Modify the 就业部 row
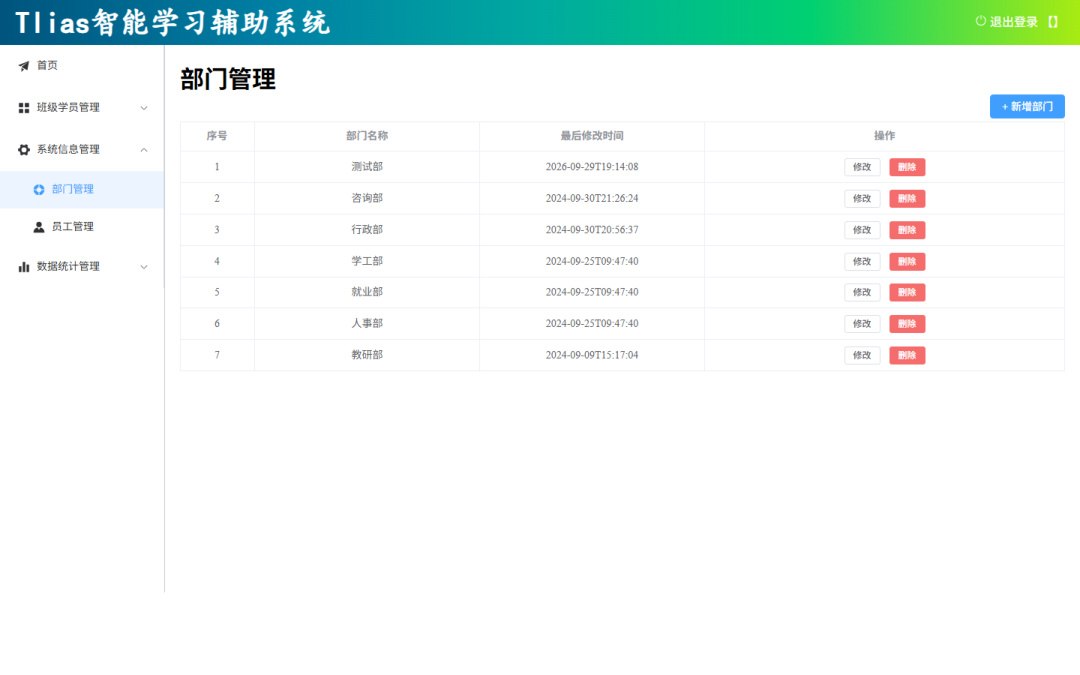This screenshot has width=1080, height=675. pos(862,292)
